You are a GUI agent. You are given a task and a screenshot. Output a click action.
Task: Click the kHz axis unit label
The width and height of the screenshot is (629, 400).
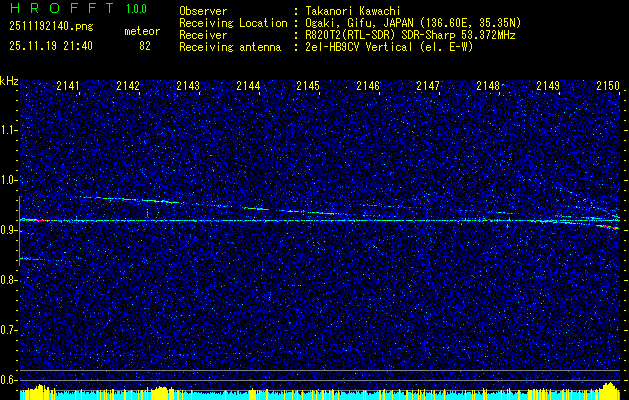(9, 81)
